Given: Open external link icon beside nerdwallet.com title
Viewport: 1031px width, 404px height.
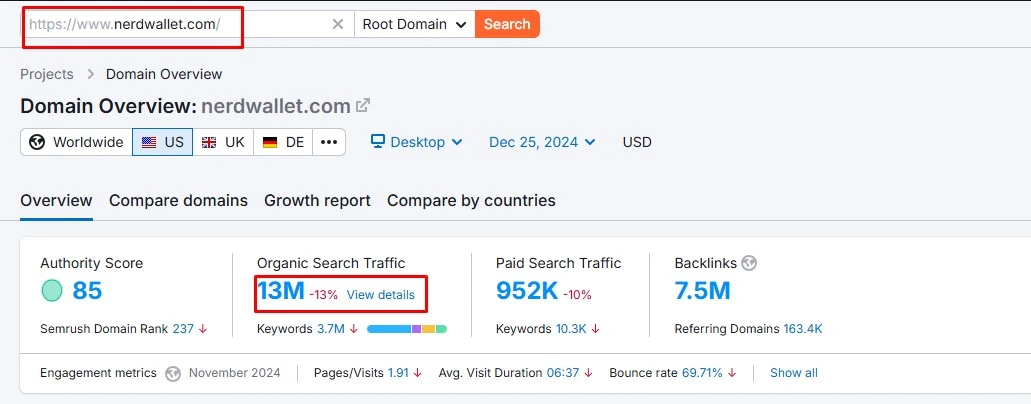Looking at the screenshot, I should 363,105.
